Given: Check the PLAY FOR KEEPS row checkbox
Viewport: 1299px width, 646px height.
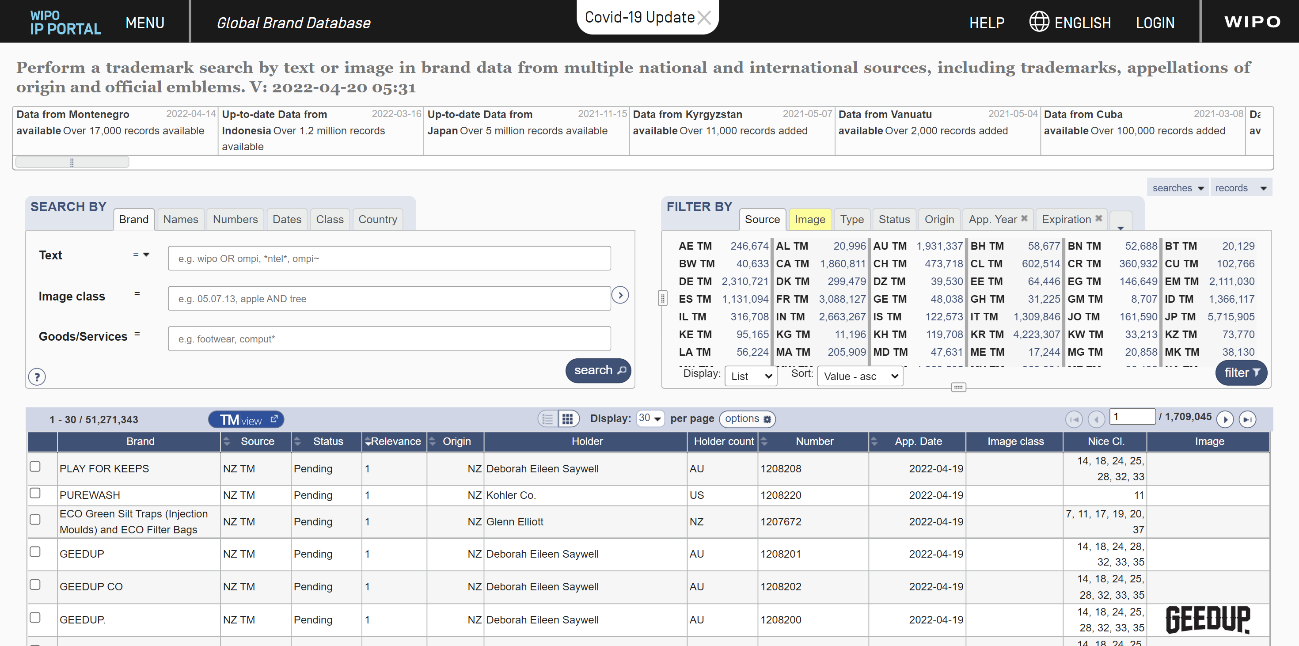Looking at the screenshot, I should 36,467.
